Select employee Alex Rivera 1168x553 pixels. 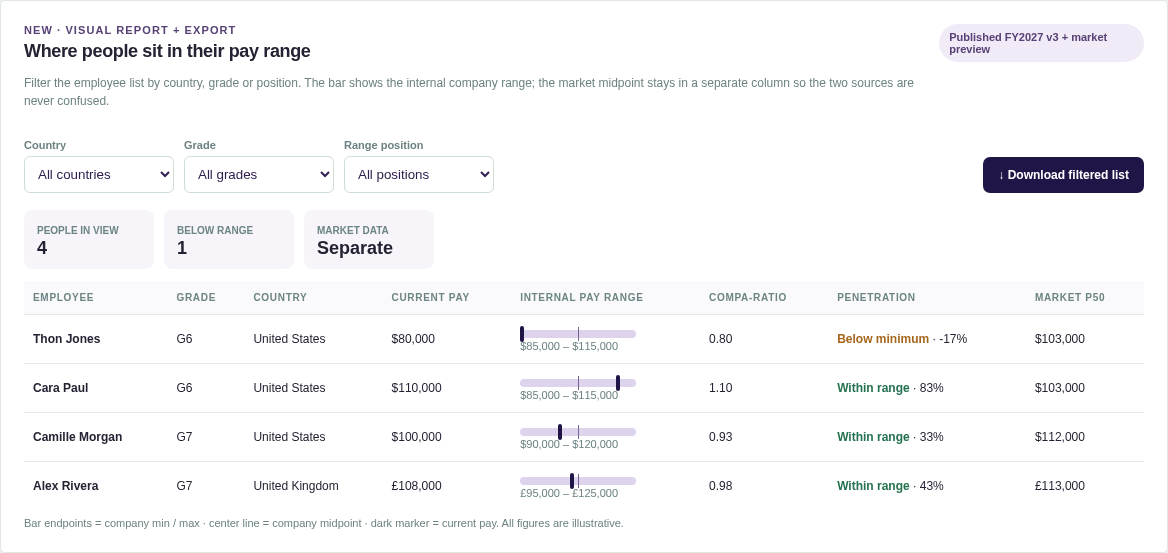tap(66, 487)
